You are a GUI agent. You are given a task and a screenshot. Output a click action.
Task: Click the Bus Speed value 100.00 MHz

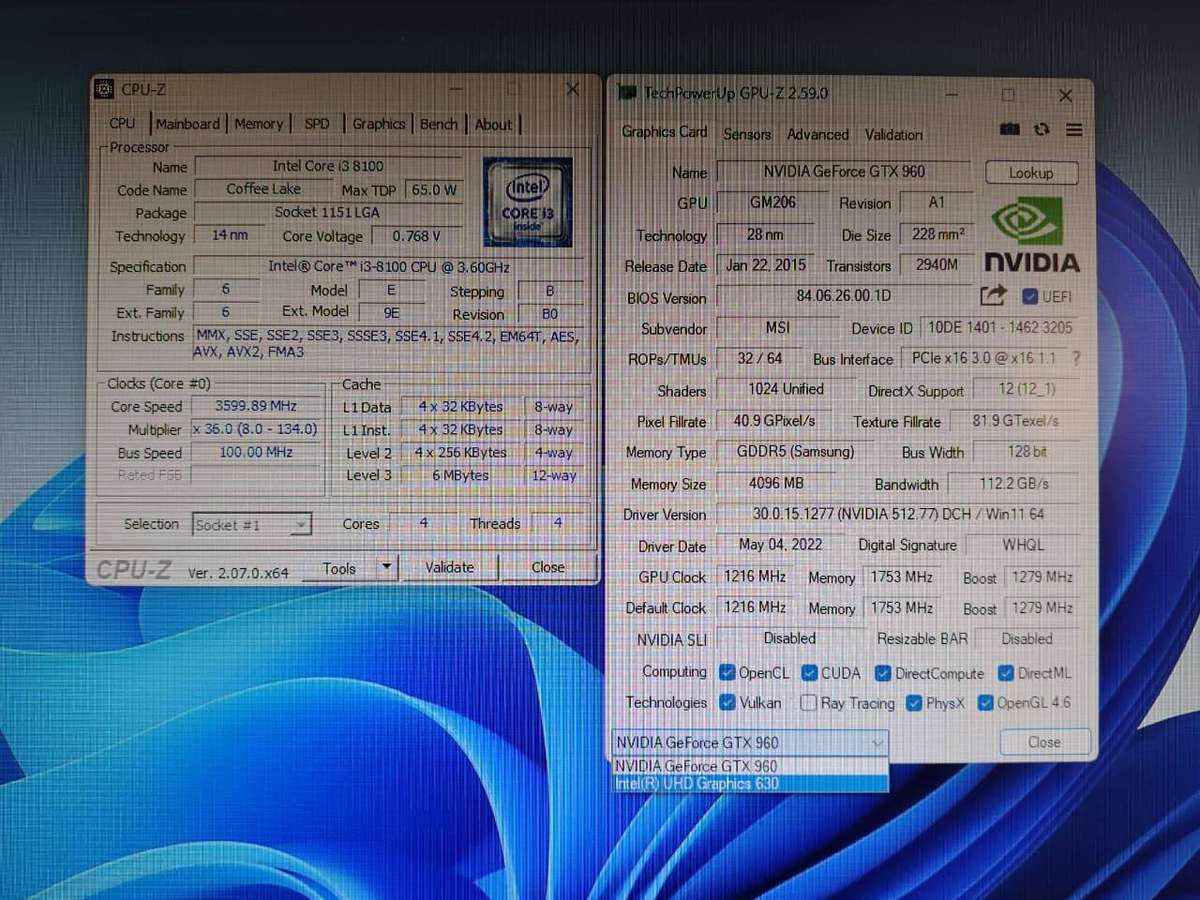pos(256,452)
